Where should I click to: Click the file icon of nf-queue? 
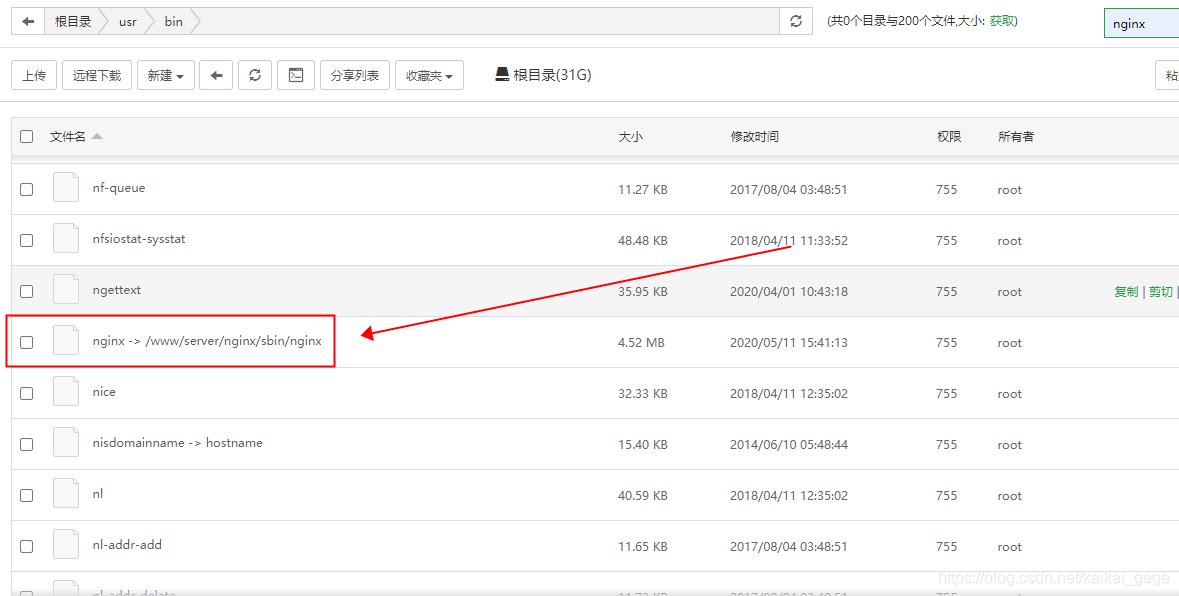coord(66,188)
